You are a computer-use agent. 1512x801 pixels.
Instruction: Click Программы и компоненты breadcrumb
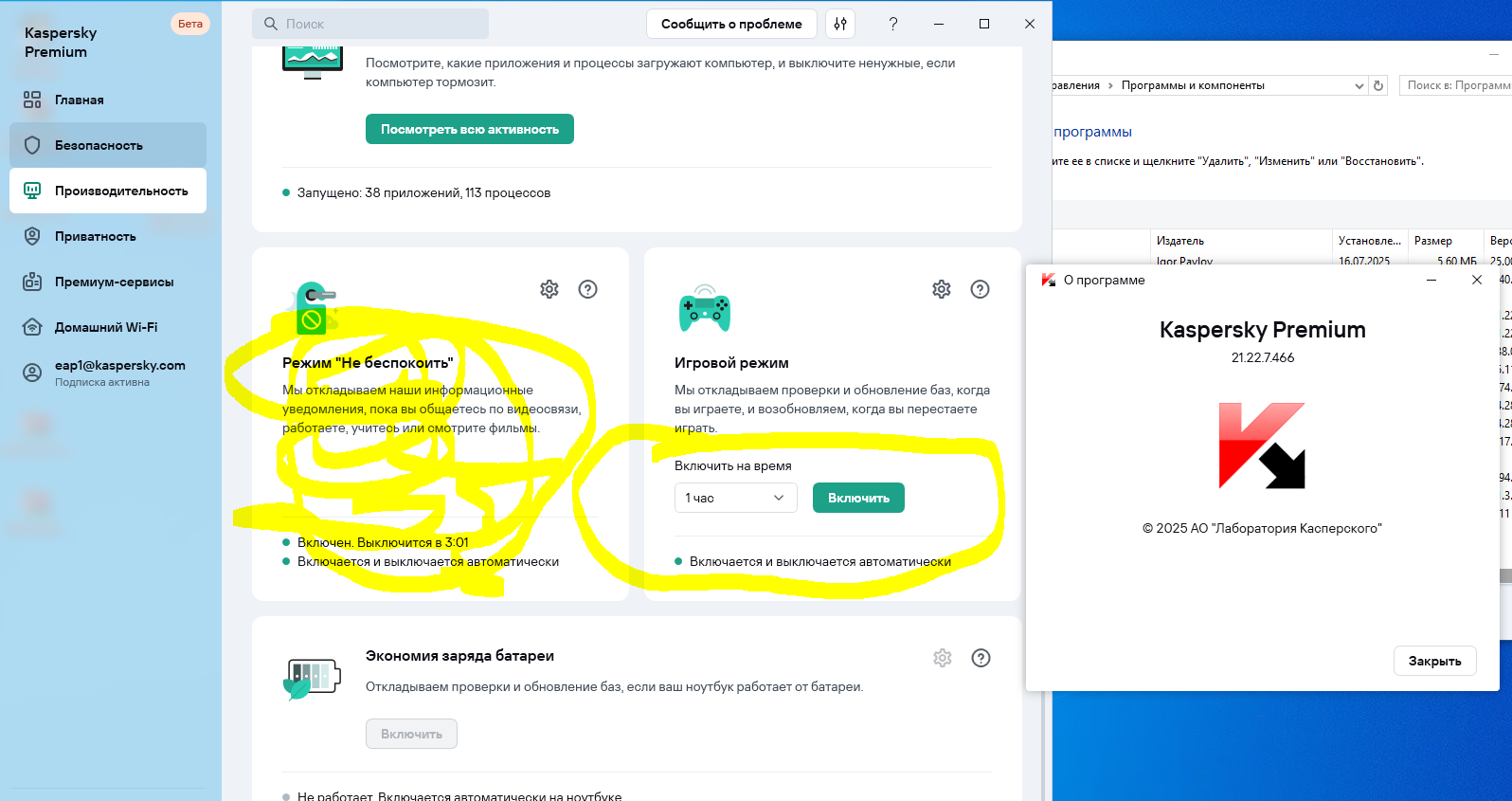click(x=1193, y=85)
